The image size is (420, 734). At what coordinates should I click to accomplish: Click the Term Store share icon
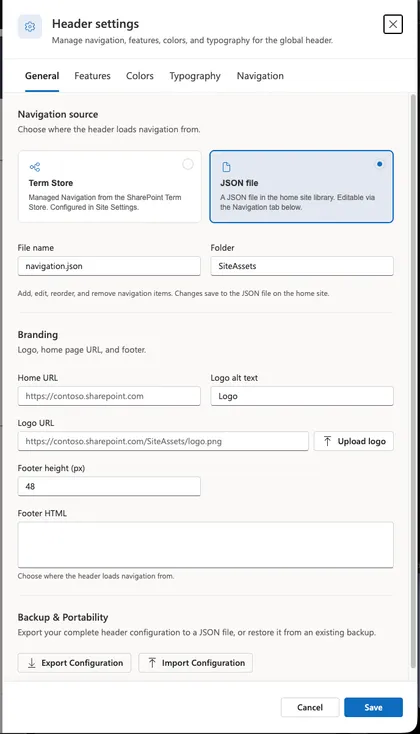pos(35,167)
